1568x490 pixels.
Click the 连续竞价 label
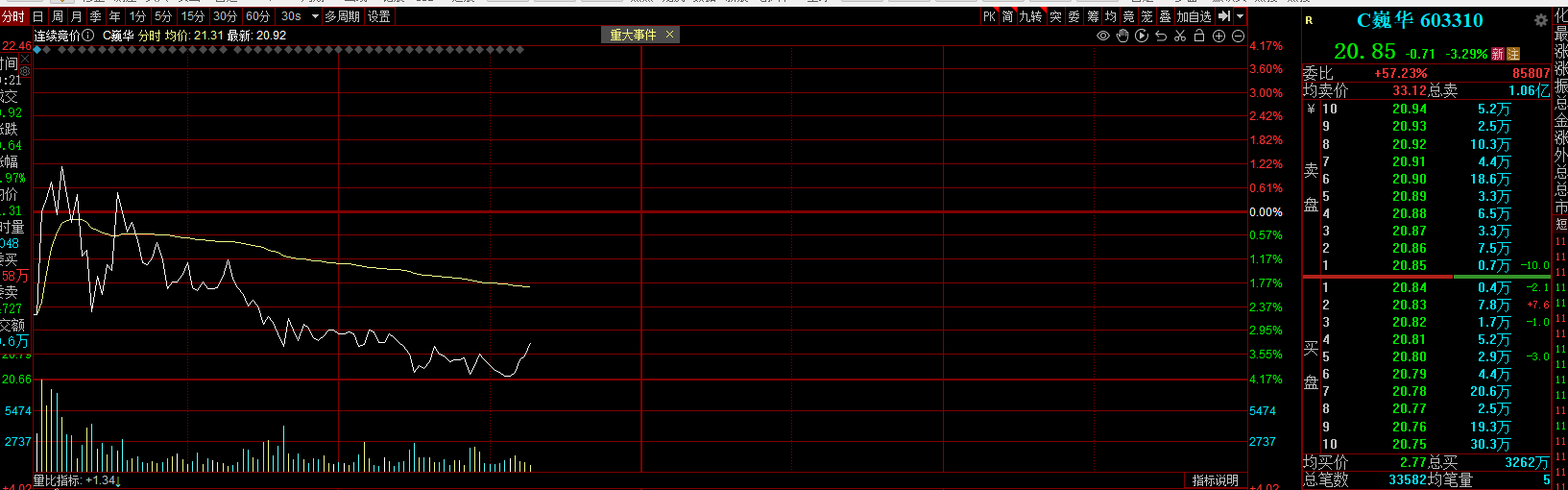(x=58, y=36)
